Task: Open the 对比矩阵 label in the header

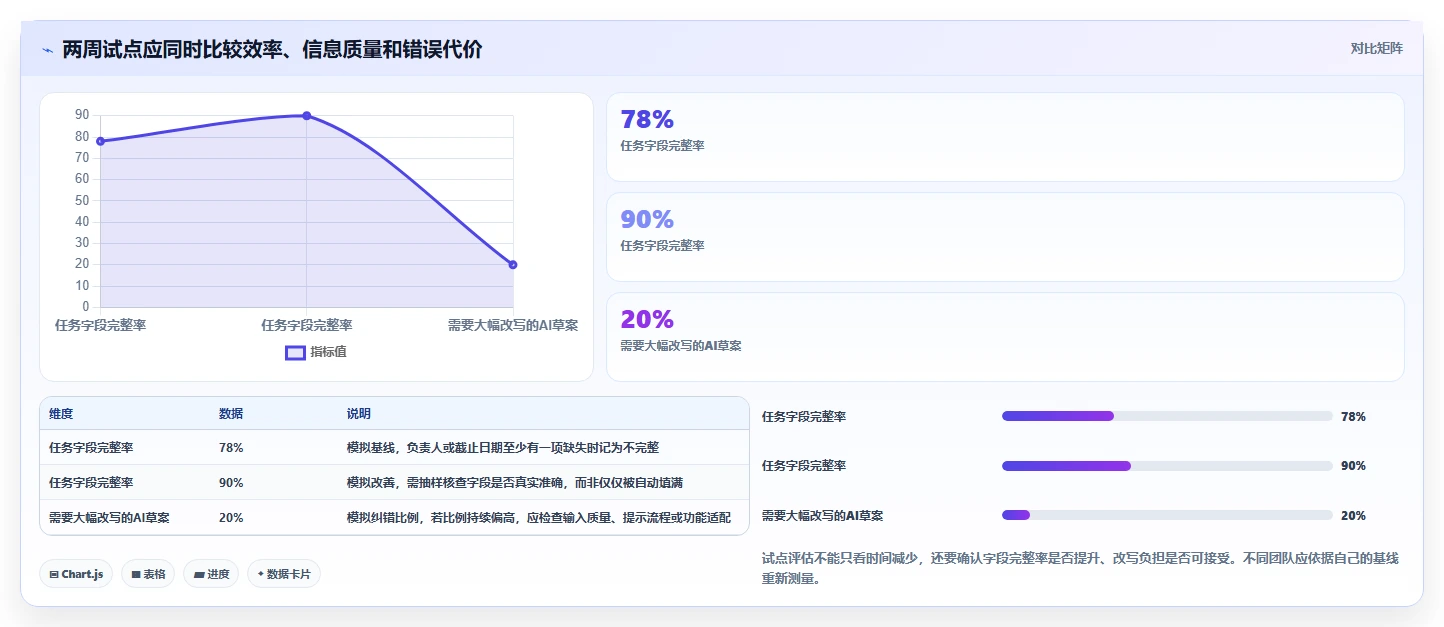Action: pos(1376,48)
